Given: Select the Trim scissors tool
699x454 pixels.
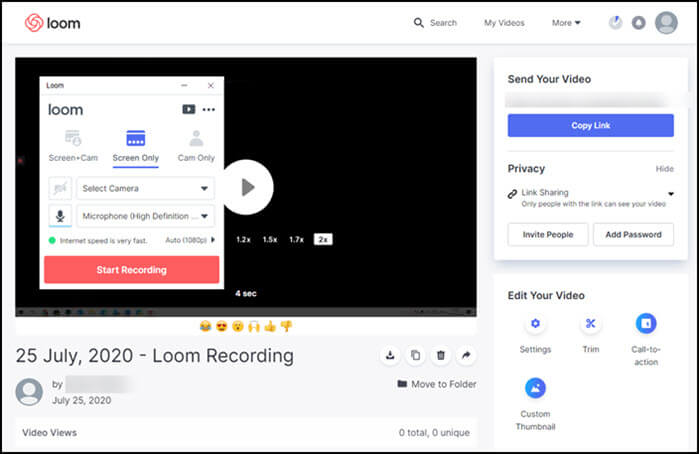Looking at the screenshot, I should [591, 324].
